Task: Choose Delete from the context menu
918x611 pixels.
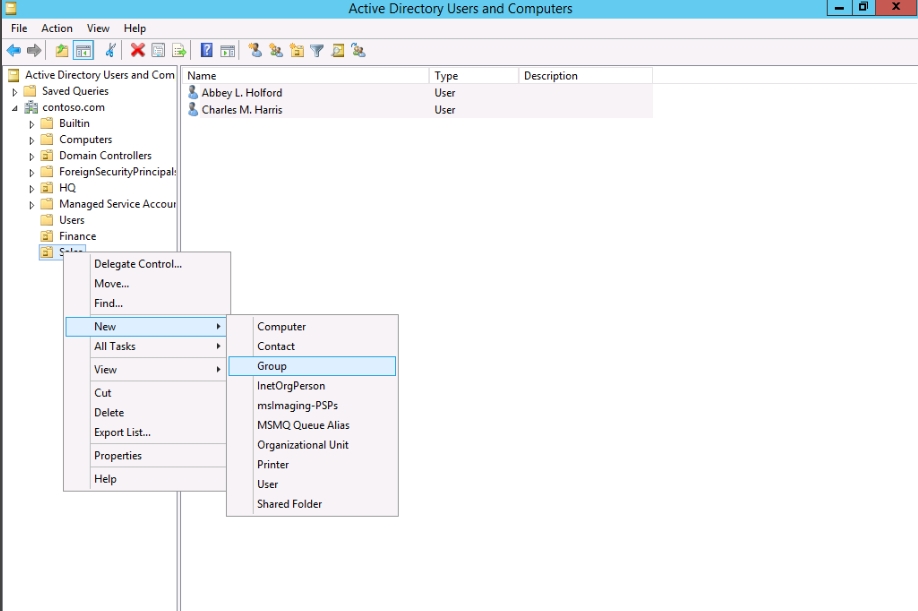Action: (145, 413)
